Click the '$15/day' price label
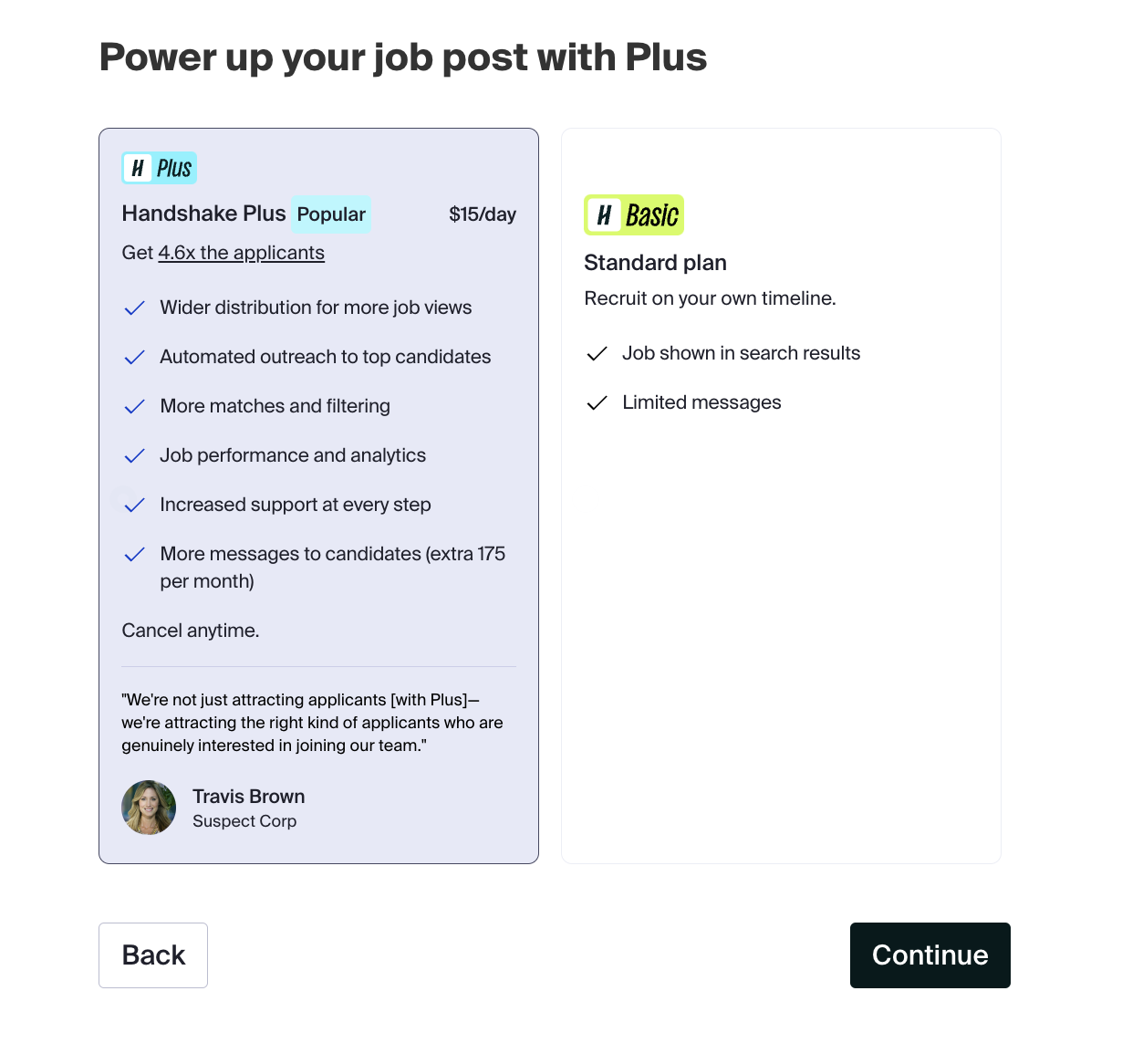Viewport: 1122px width, 1064px height. [x=482, y=214]
